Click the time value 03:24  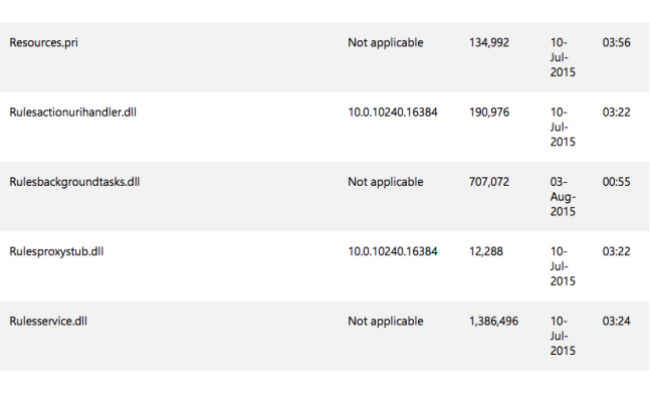(616, 321)
